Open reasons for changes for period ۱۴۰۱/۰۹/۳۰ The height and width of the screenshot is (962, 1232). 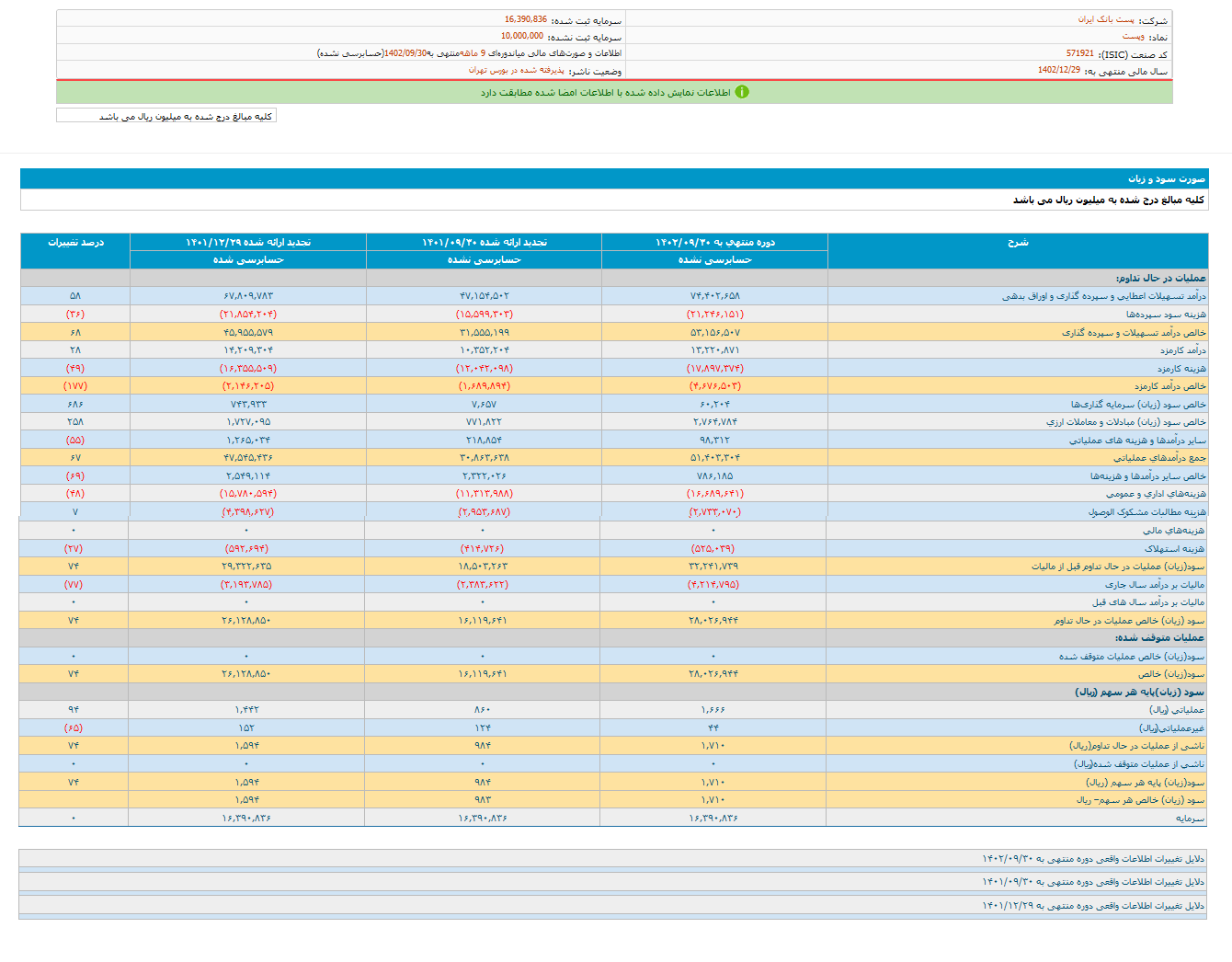1092,882
